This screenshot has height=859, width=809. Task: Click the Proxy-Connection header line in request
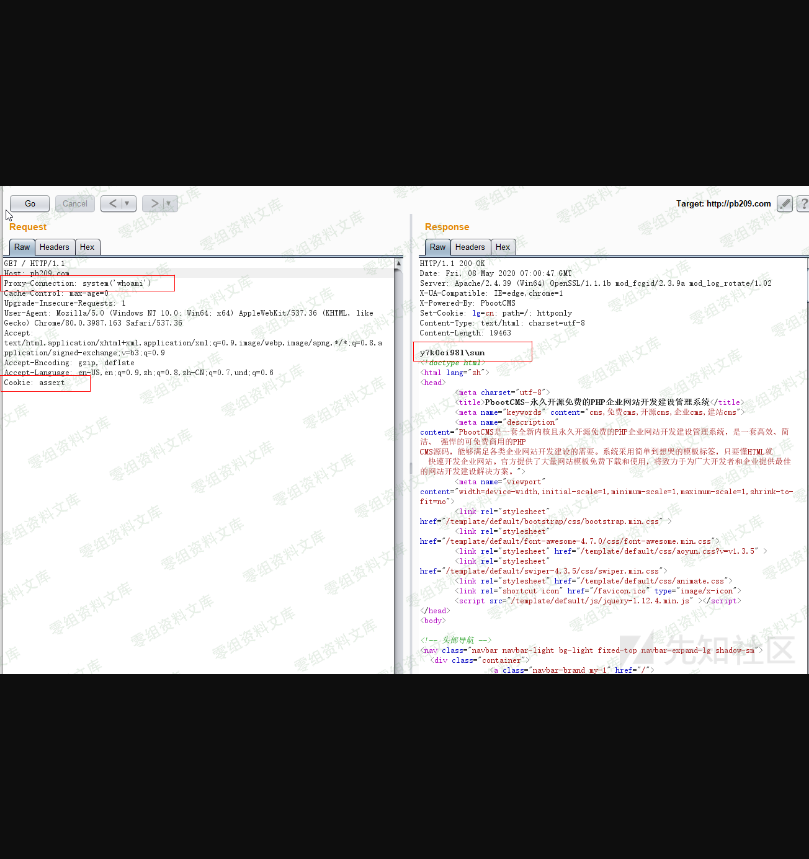click(x=78, y=283)
